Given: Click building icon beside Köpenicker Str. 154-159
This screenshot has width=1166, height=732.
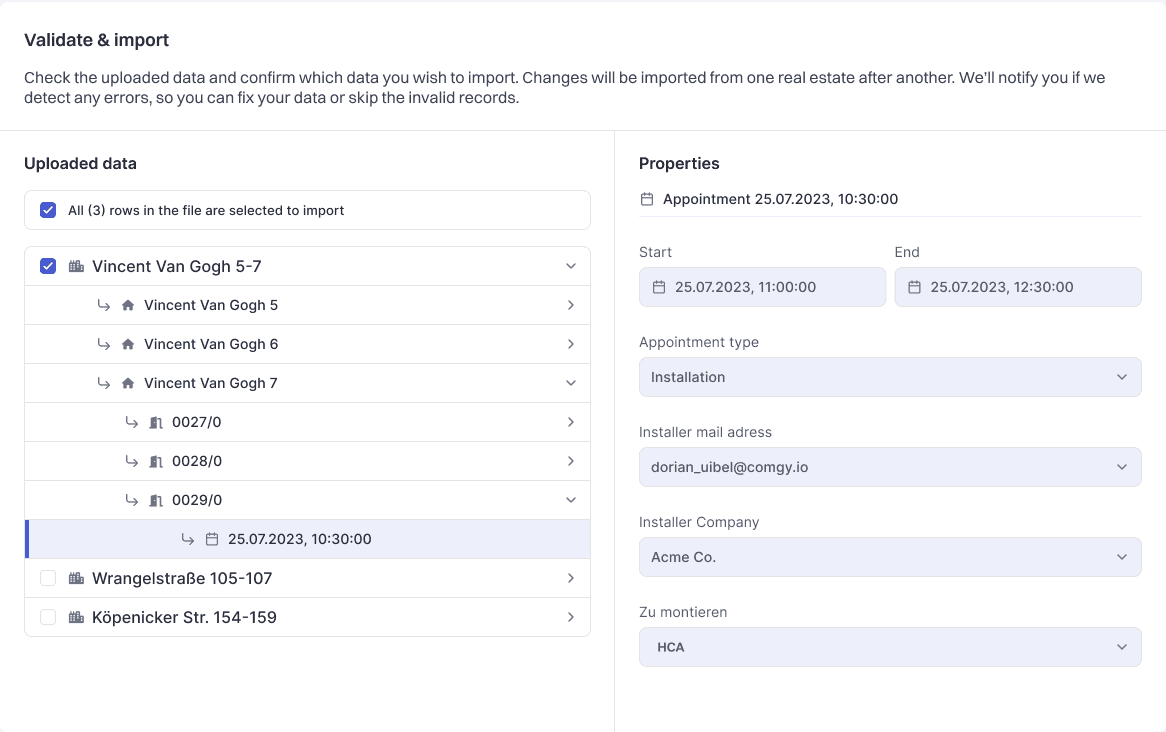Looking at the screenshot, I should (x=76, y=617).
